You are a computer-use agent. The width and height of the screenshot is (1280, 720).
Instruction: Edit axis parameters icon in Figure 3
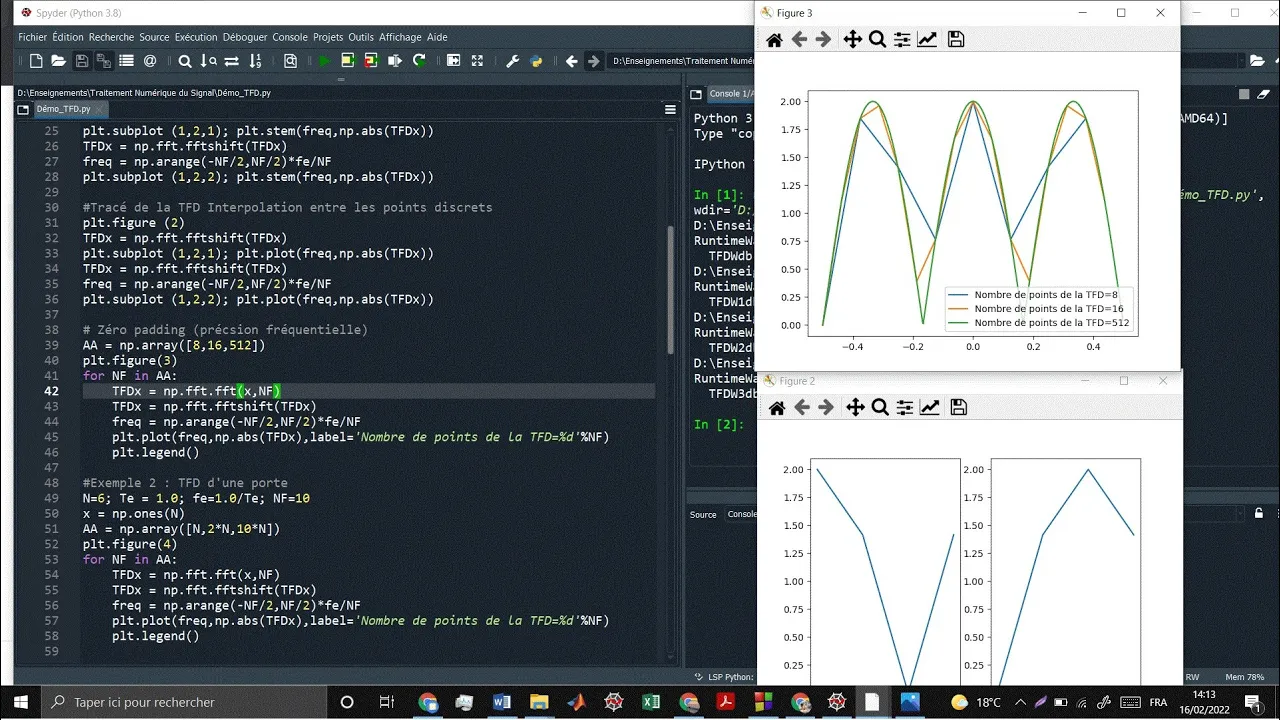pos(927,40)
